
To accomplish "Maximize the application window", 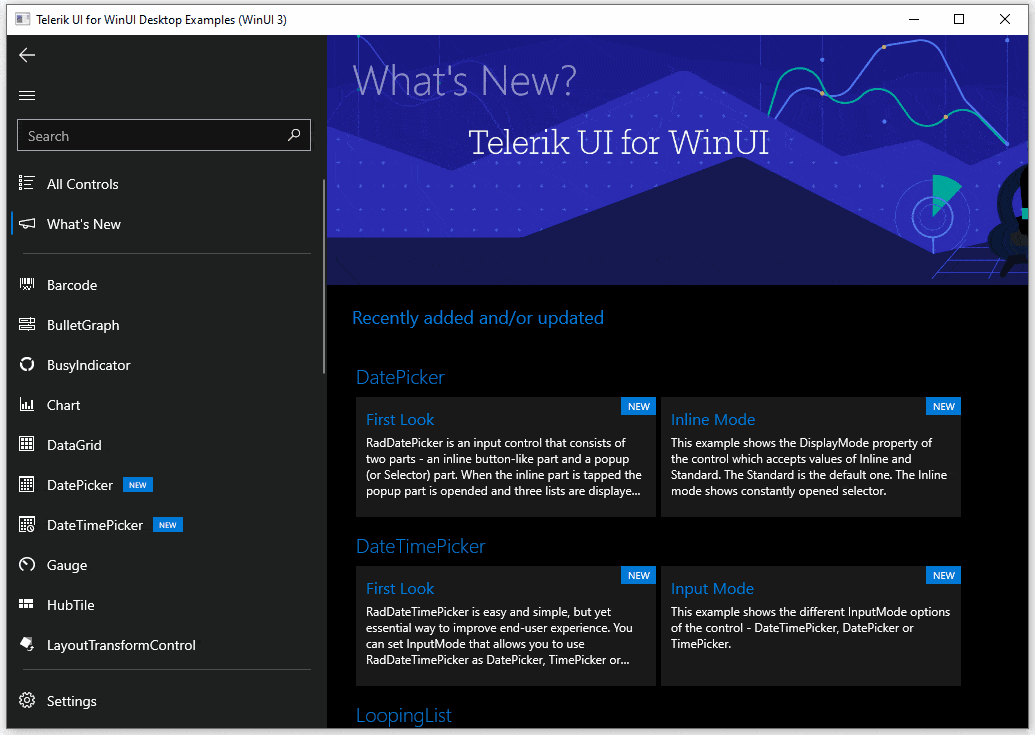I will 959,19.
